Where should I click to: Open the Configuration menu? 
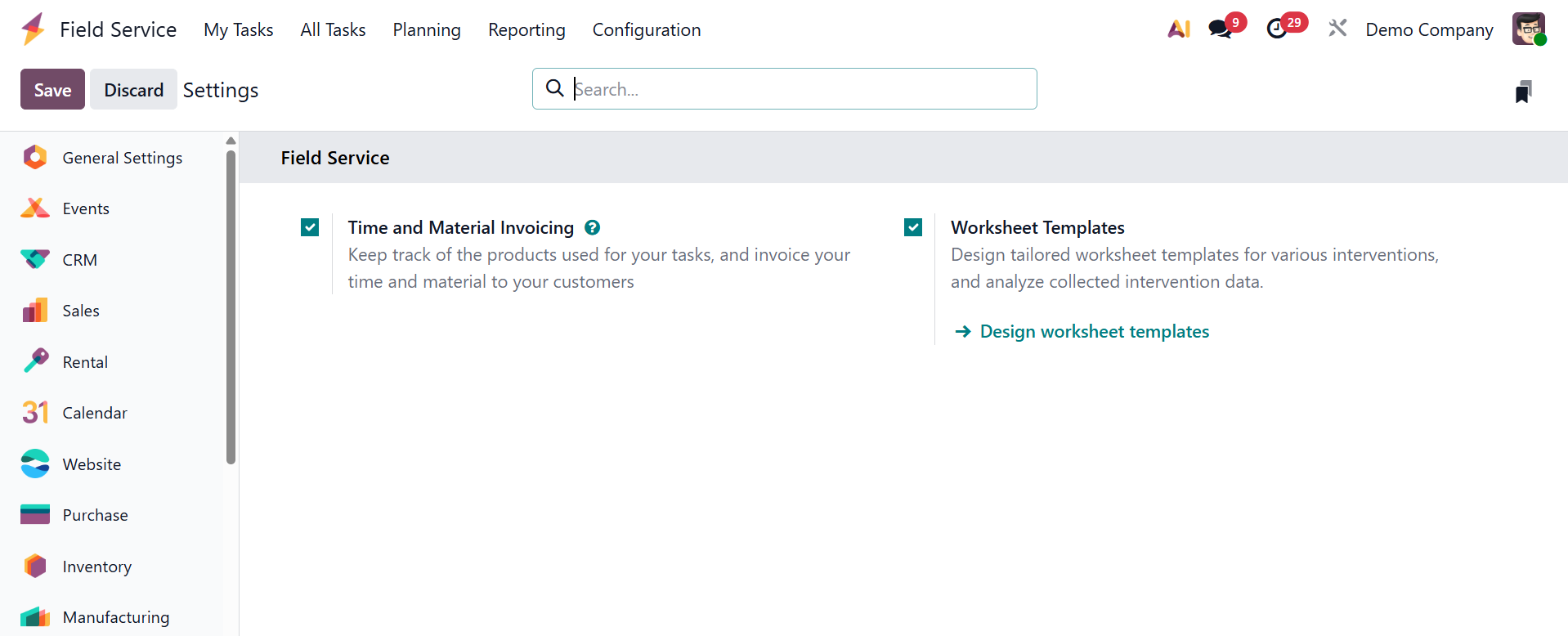pos(646,30)
